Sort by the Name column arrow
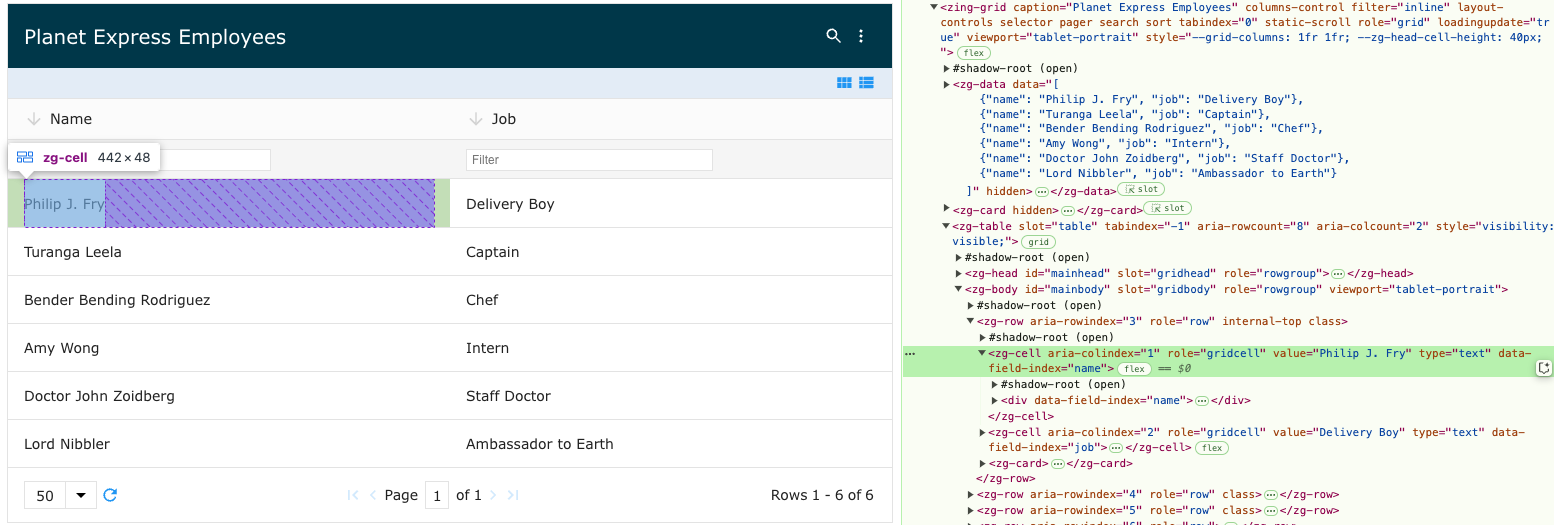Viewport: 1554px width, 525px height. (x=33, y=119)
